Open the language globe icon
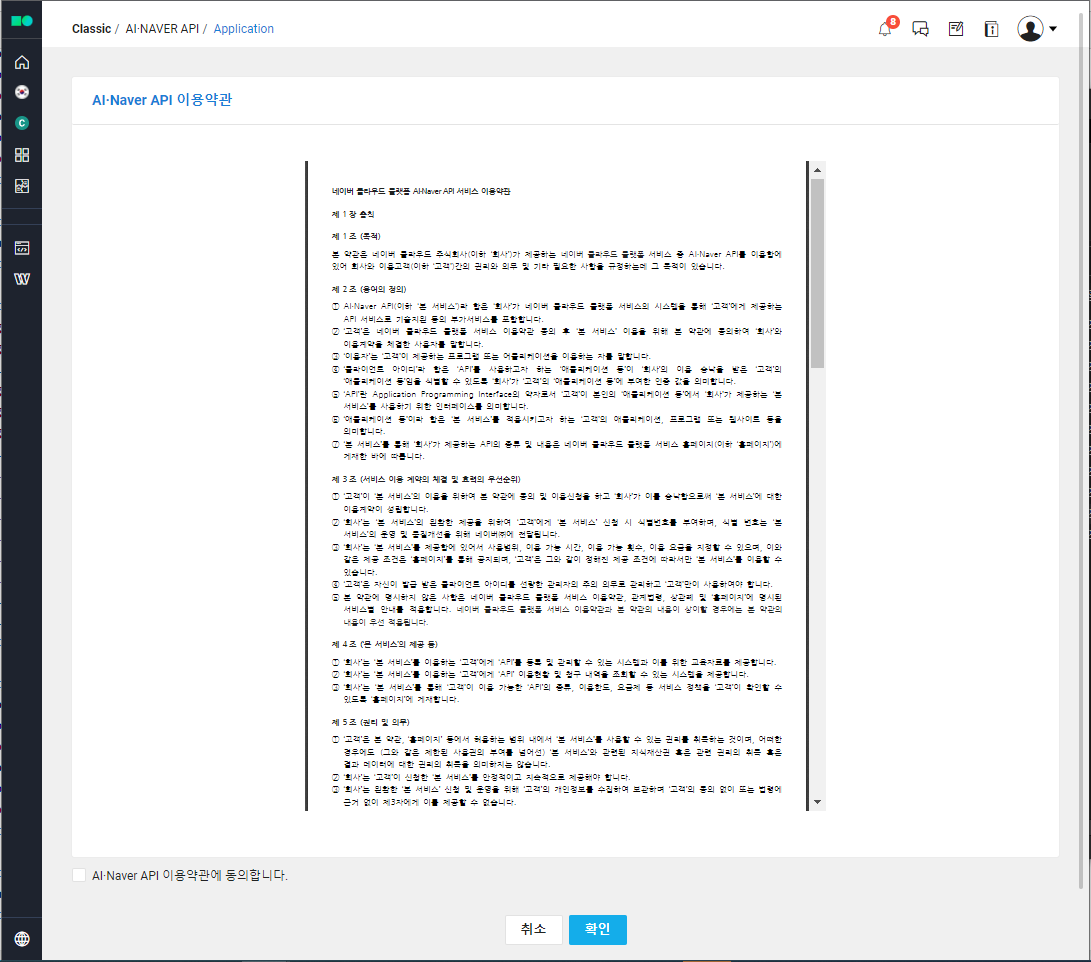The image size is (1091, 962). 22,939
